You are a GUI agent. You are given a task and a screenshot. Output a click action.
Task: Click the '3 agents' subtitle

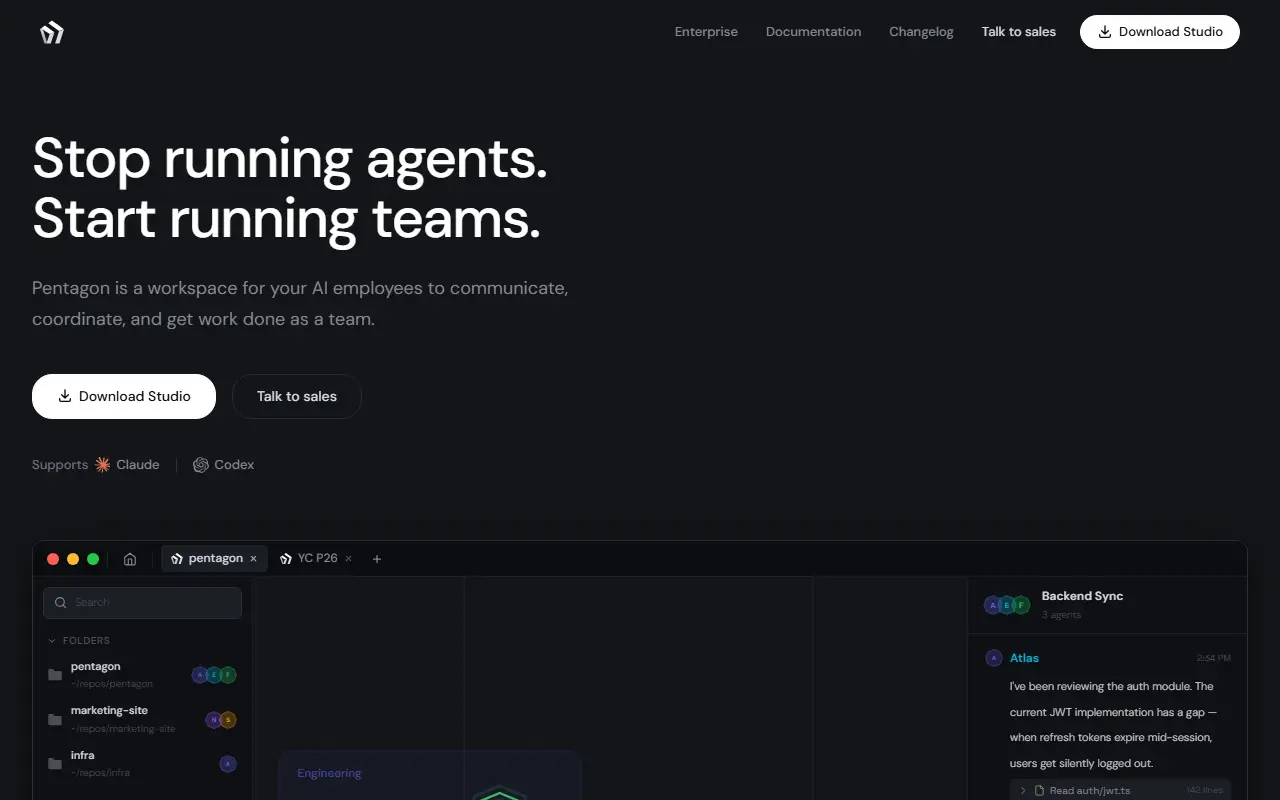(x=1061, y=615)
